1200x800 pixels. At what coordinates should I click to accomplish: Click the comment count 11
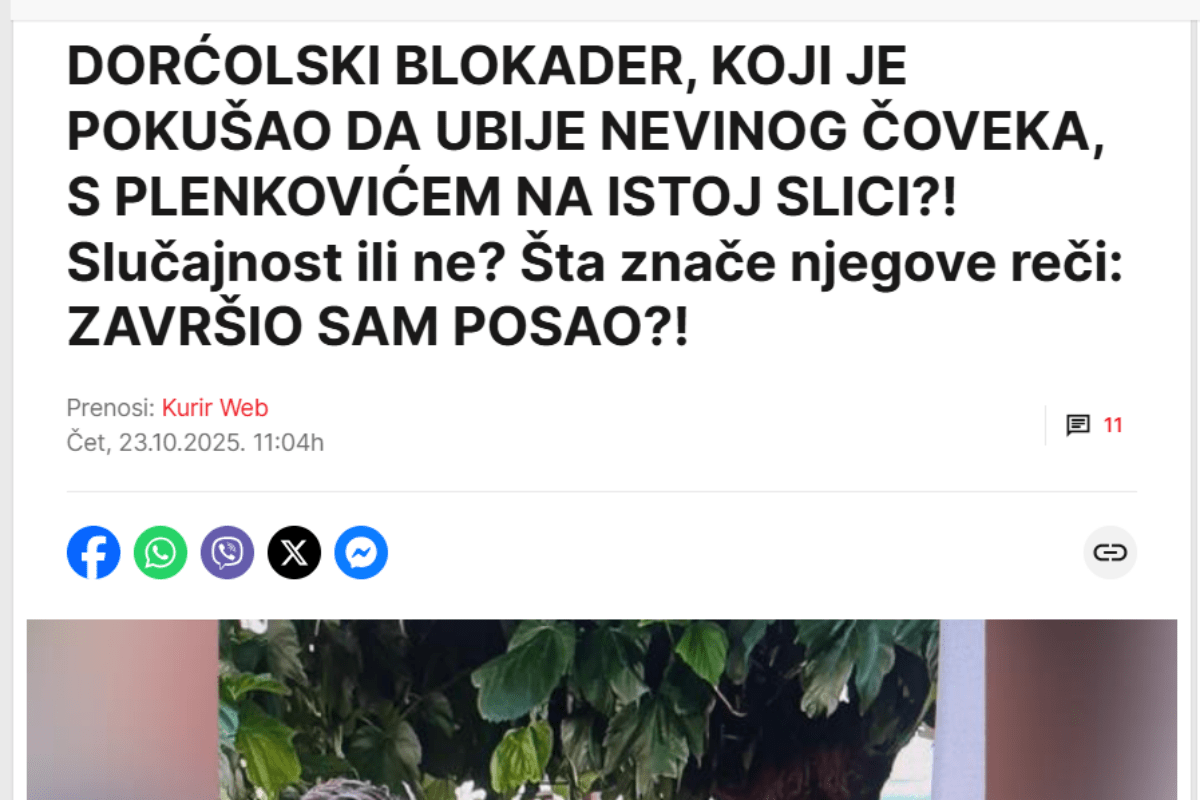1113,425
